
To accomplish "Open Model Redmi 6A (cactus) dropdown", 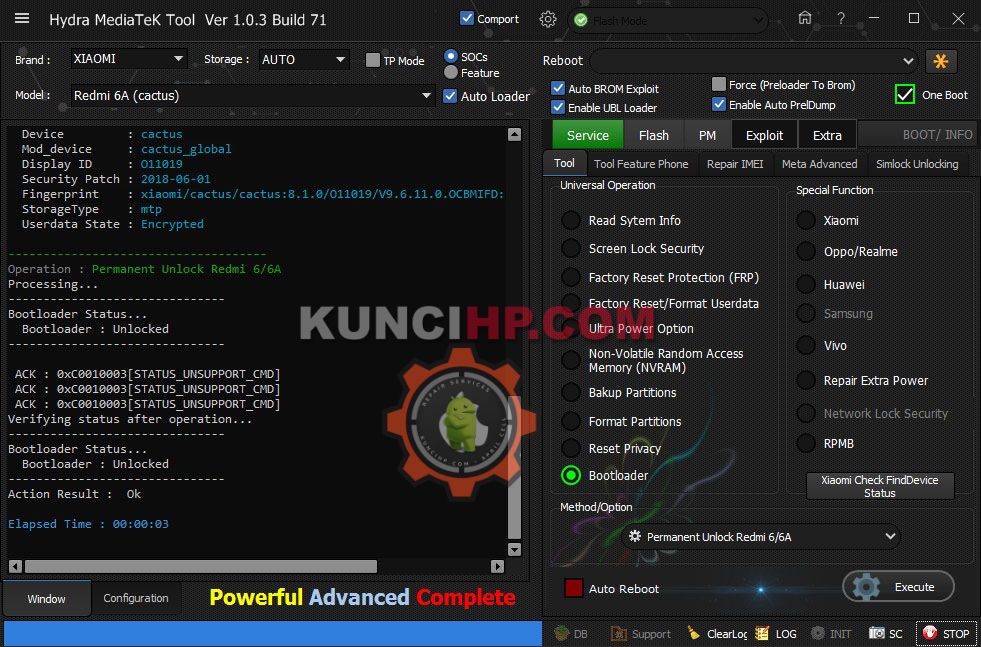I will click(x=253, y=96).
